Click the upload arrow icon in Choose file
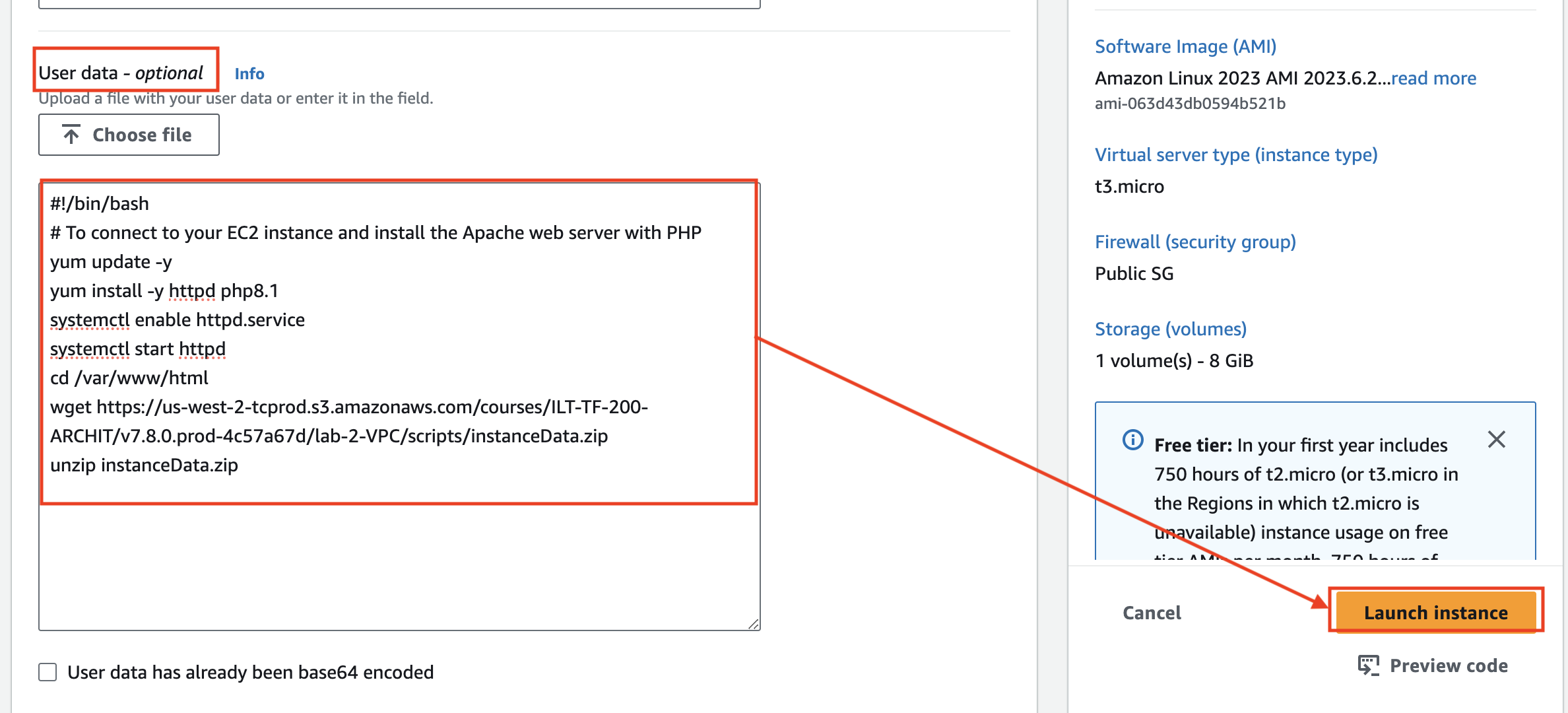Viewport: 1568px width, 713px height. coord(71,135)
